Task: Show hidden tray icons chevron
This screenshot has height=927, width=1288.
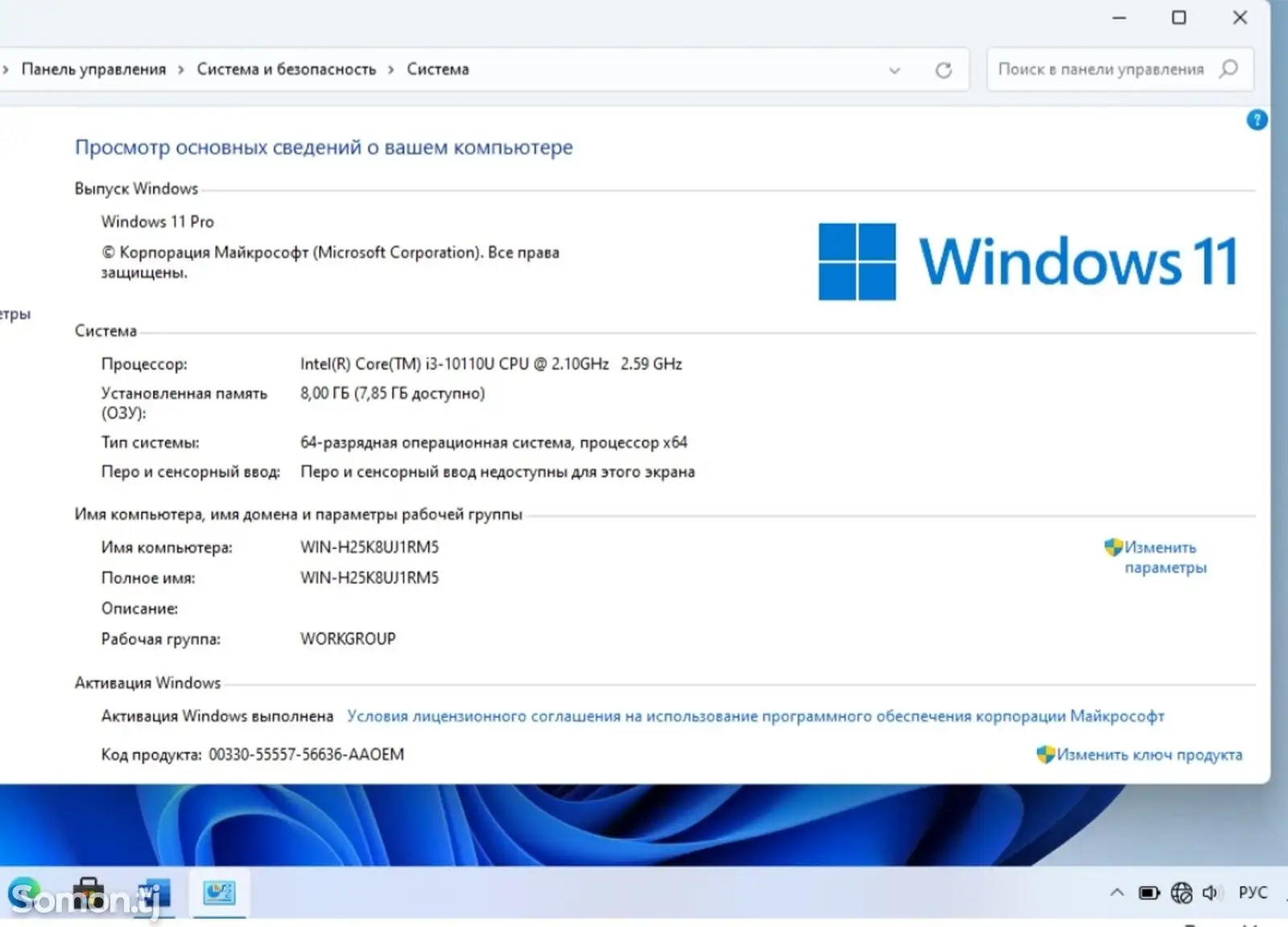Action: [x=1117, y=892]
